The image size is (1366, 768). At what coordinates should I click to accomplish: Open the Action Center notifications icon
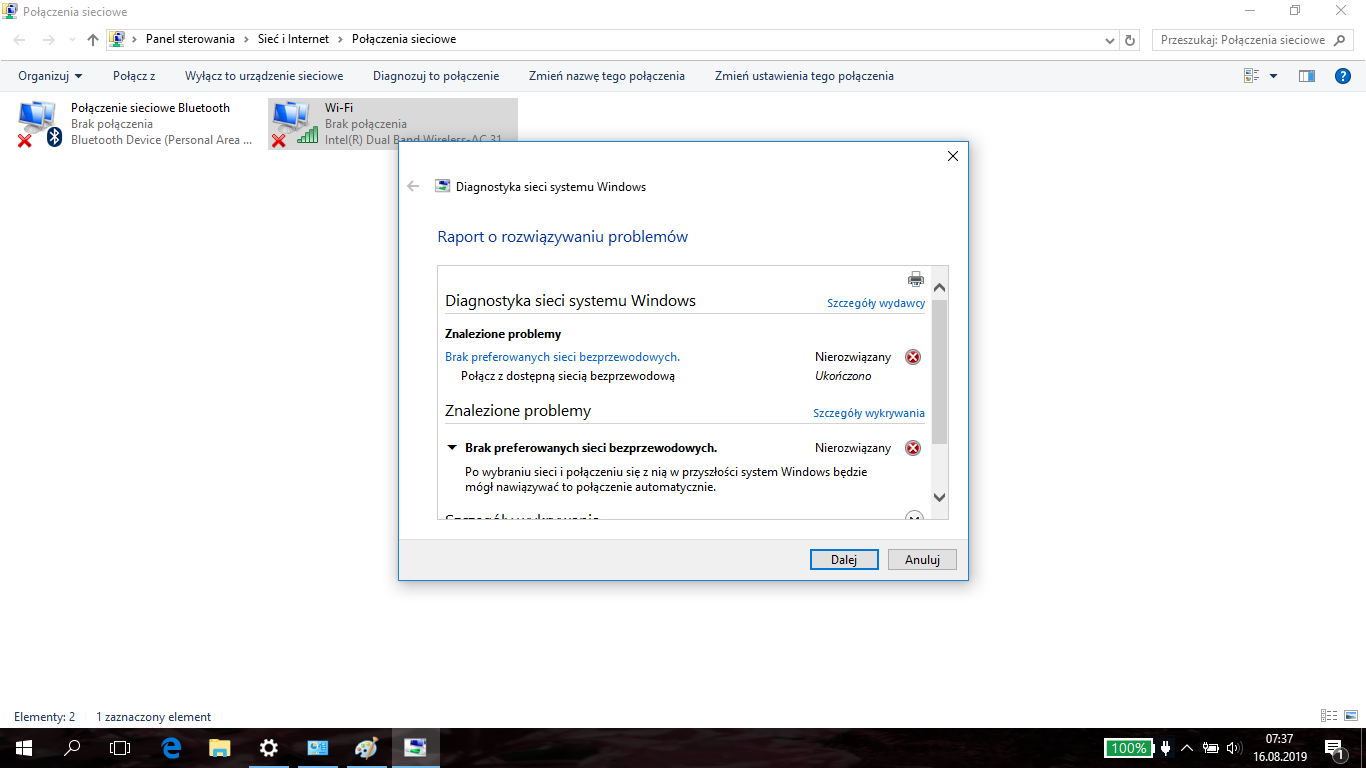tap(1334, 748)
